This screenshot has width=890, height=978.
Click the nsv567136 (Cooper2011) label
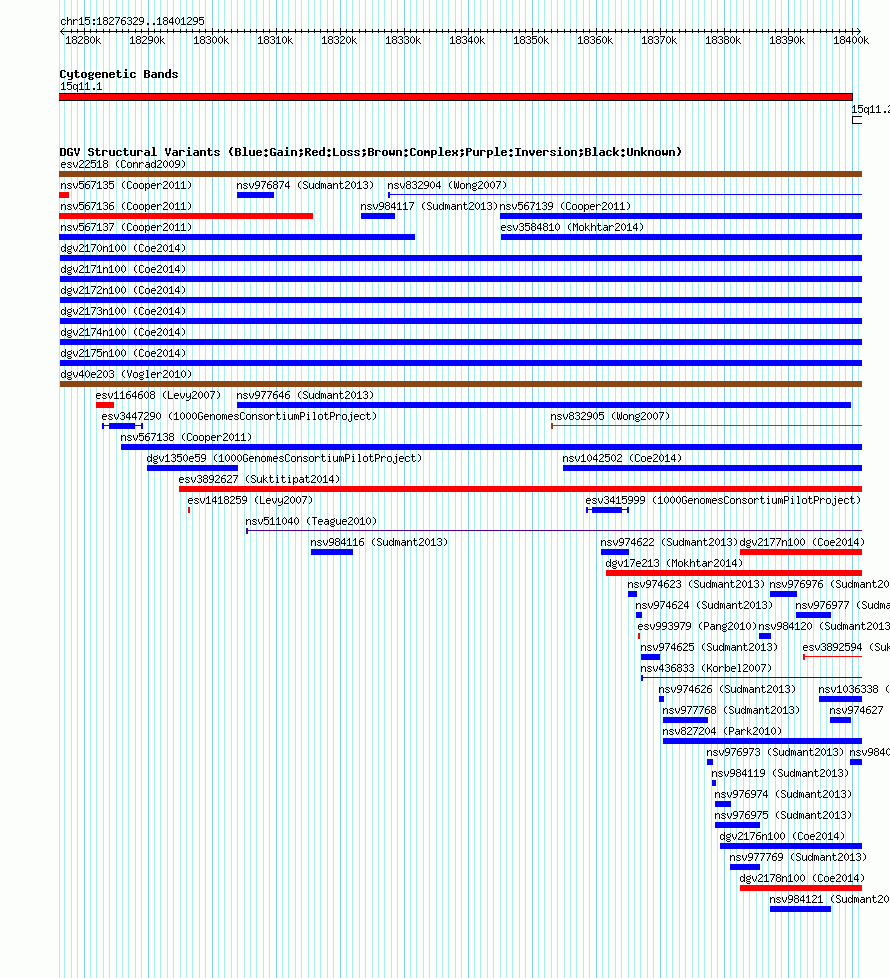pyautogui.click(x=126, y=206)
